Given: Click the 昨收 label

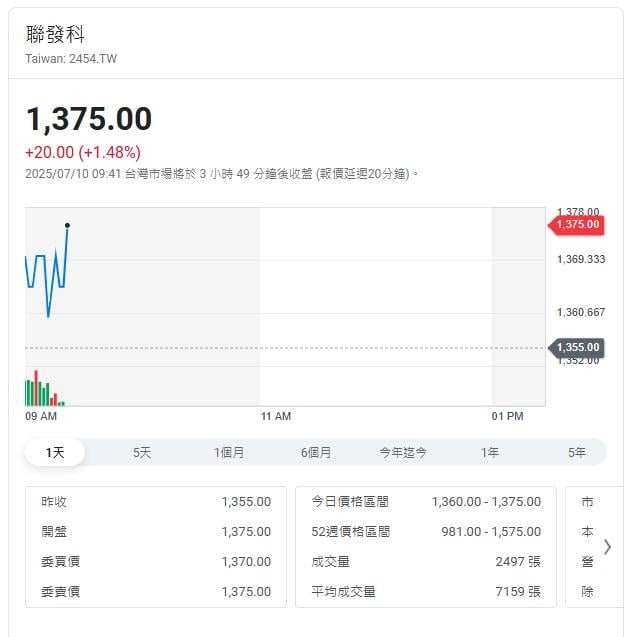Looking at the screenshot, I should (54, 502).
